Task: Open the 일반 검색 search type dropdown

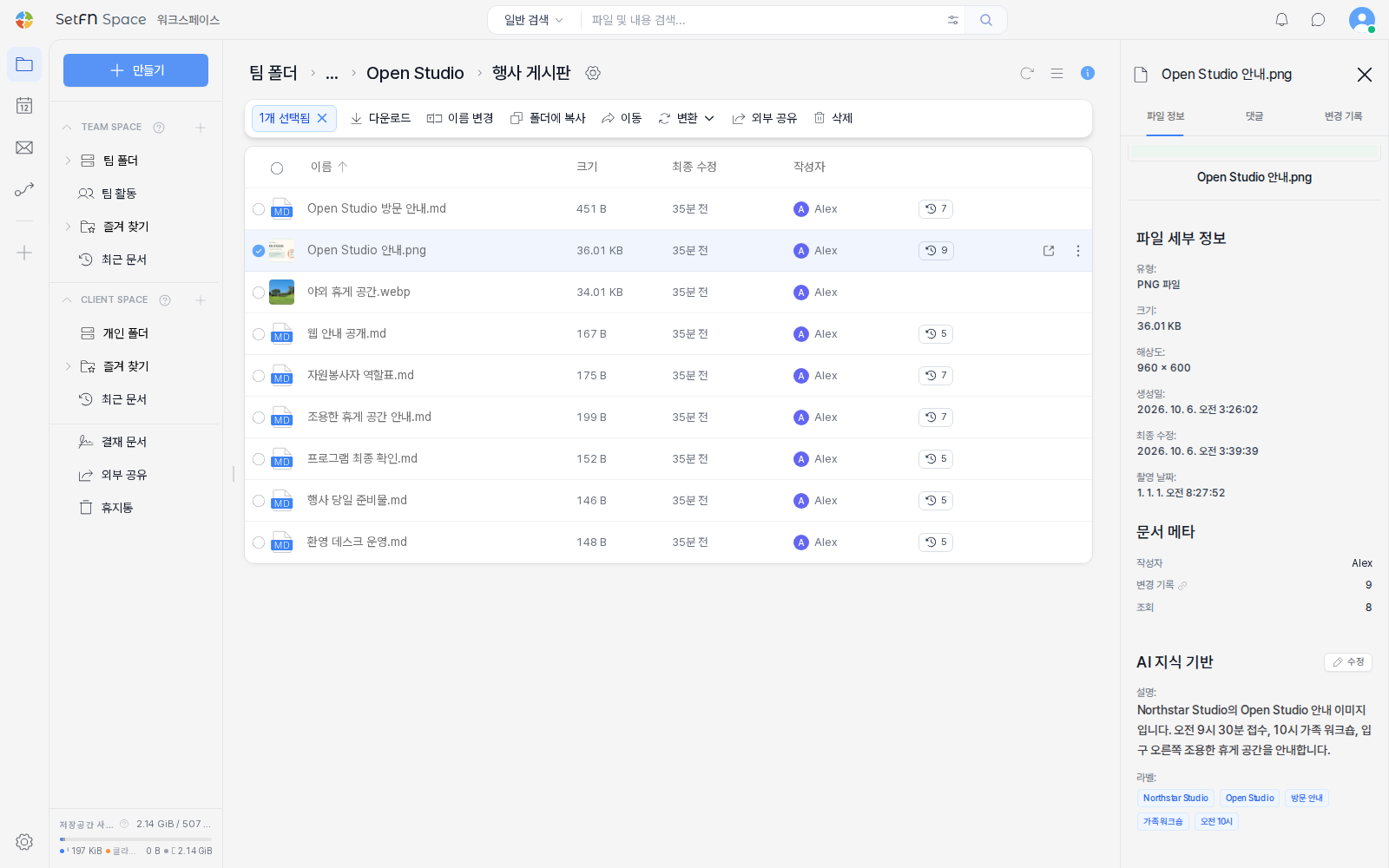Action: pyautogui.click(x=534, y=20)
